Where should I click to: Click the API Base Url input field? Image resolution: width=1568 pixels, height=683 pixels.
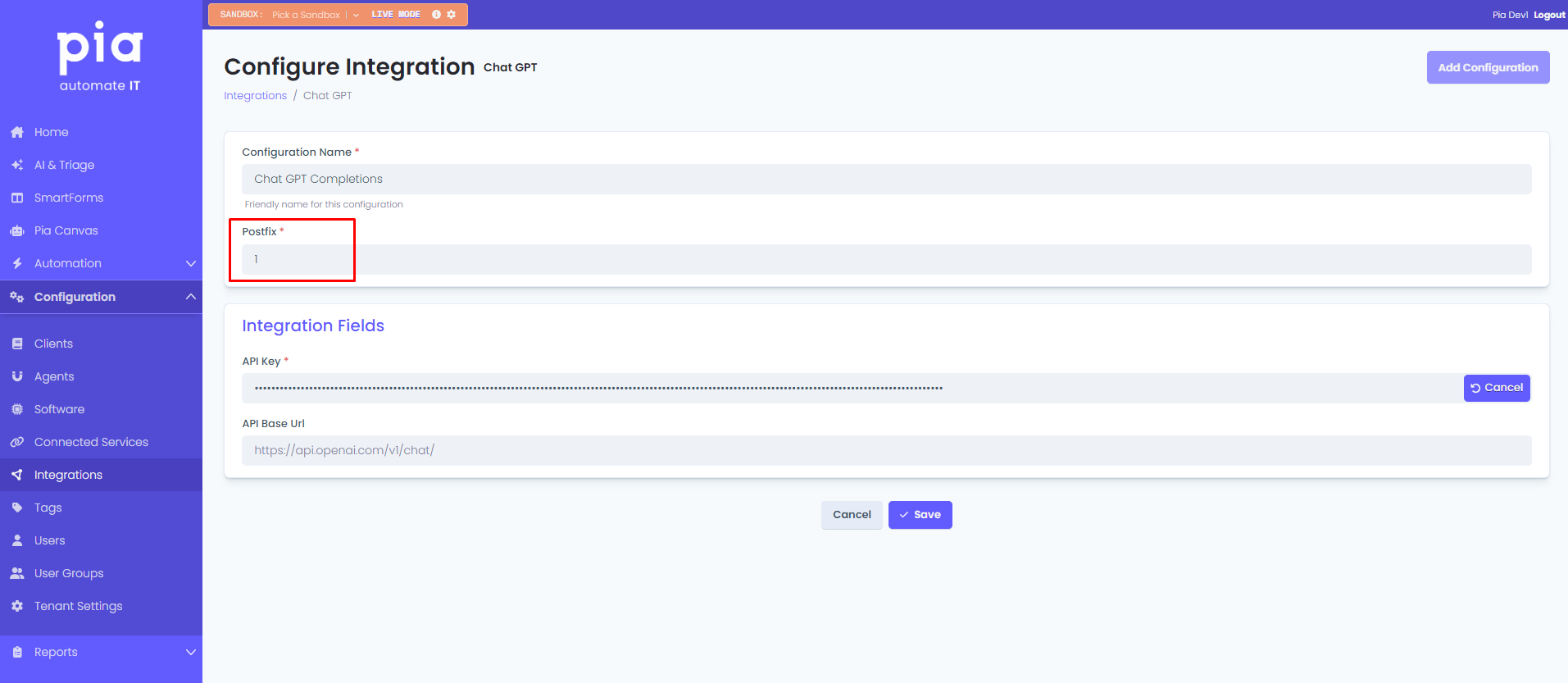(886, 450)
